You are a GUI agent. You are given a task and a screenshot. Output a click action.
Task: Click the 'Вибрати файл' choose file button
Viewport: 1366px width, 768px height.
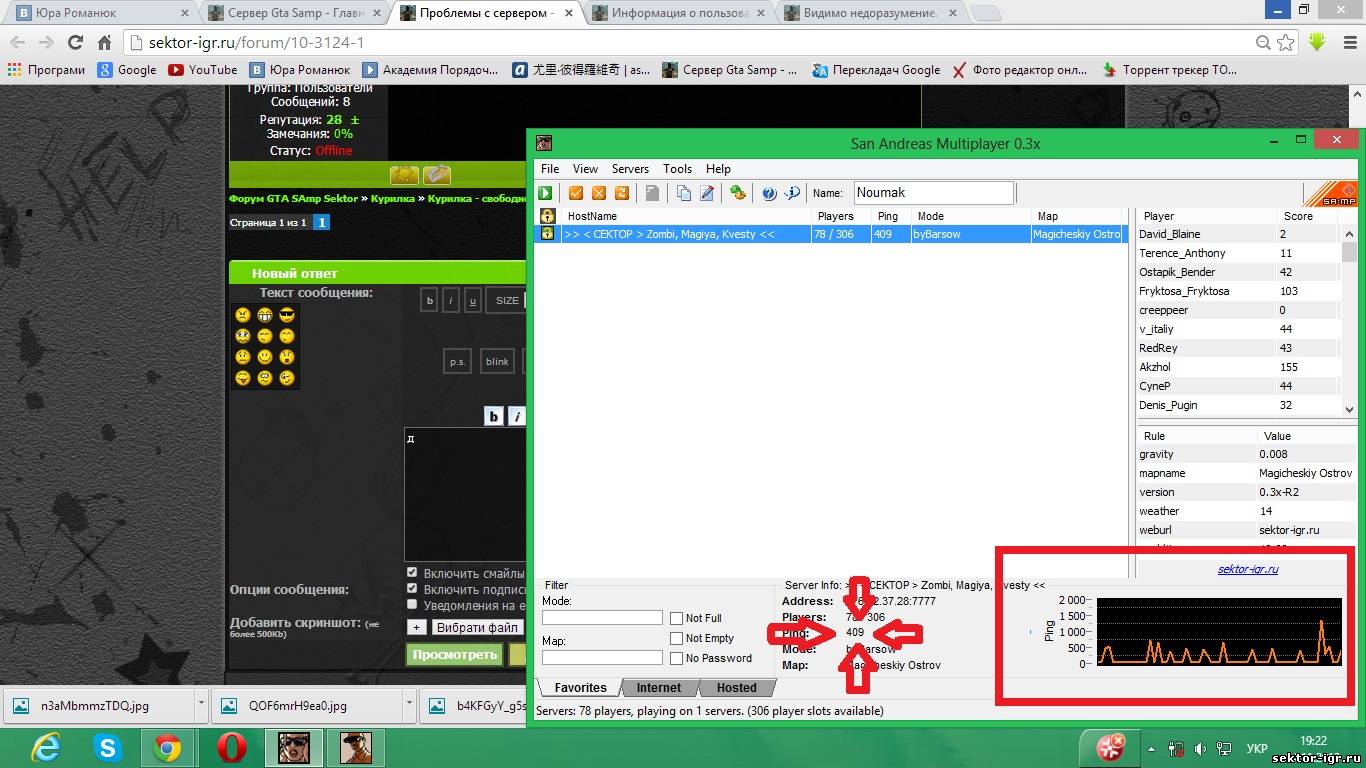pos(476,627)
